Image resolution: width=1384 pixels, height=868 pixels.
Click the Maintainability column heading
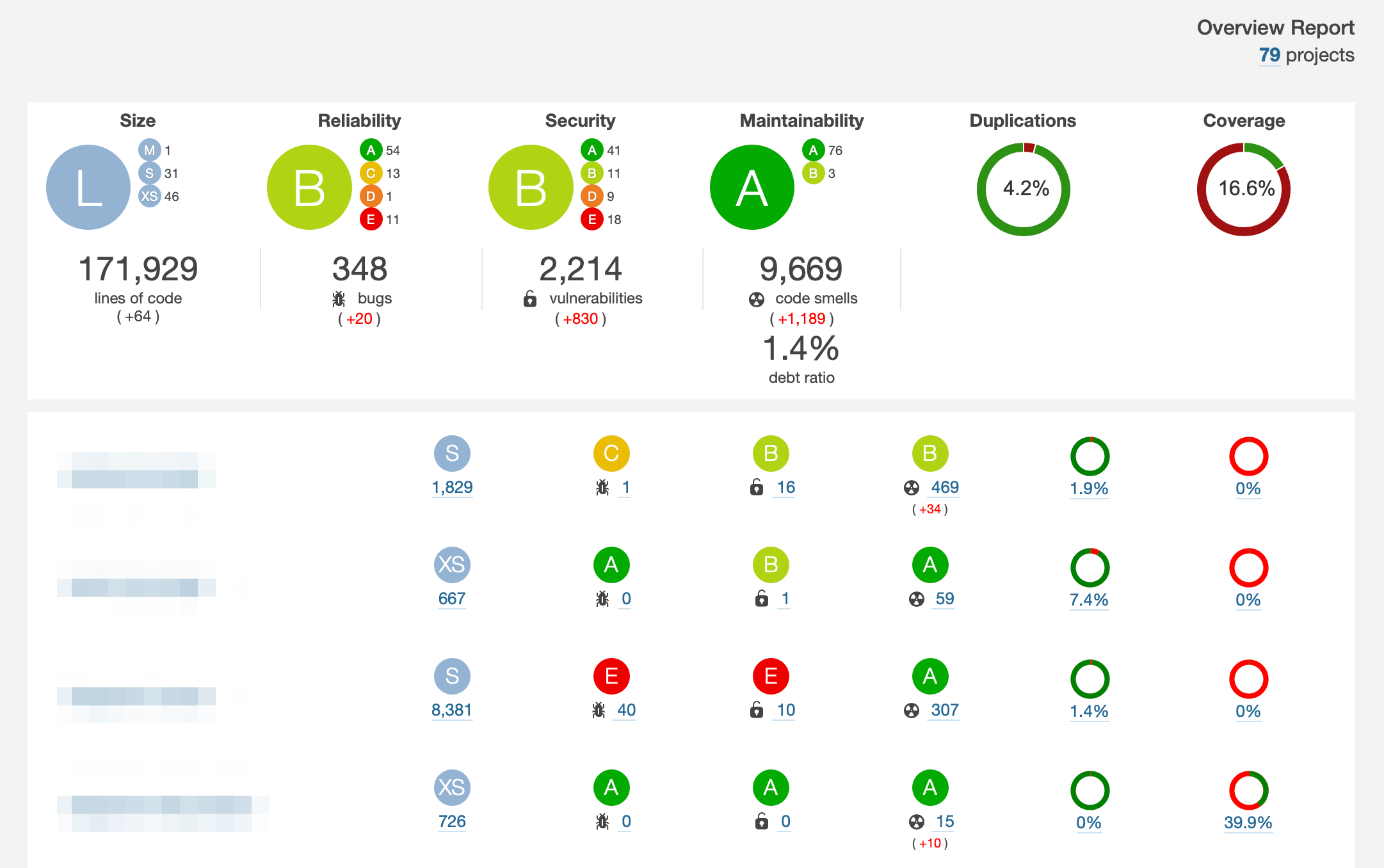pos(801,120)
